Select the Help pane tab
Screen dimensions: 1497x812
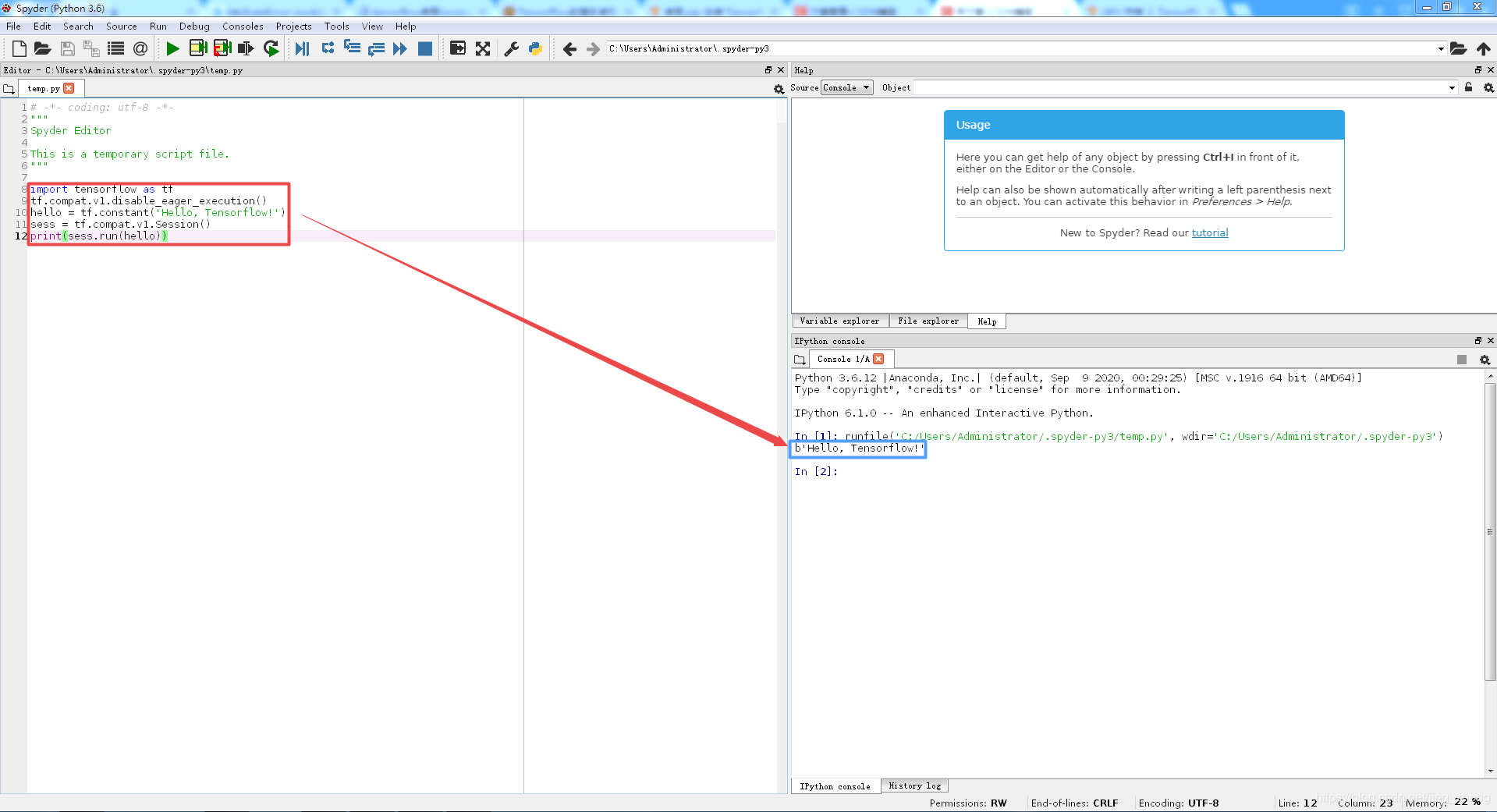tap(987, 321)
